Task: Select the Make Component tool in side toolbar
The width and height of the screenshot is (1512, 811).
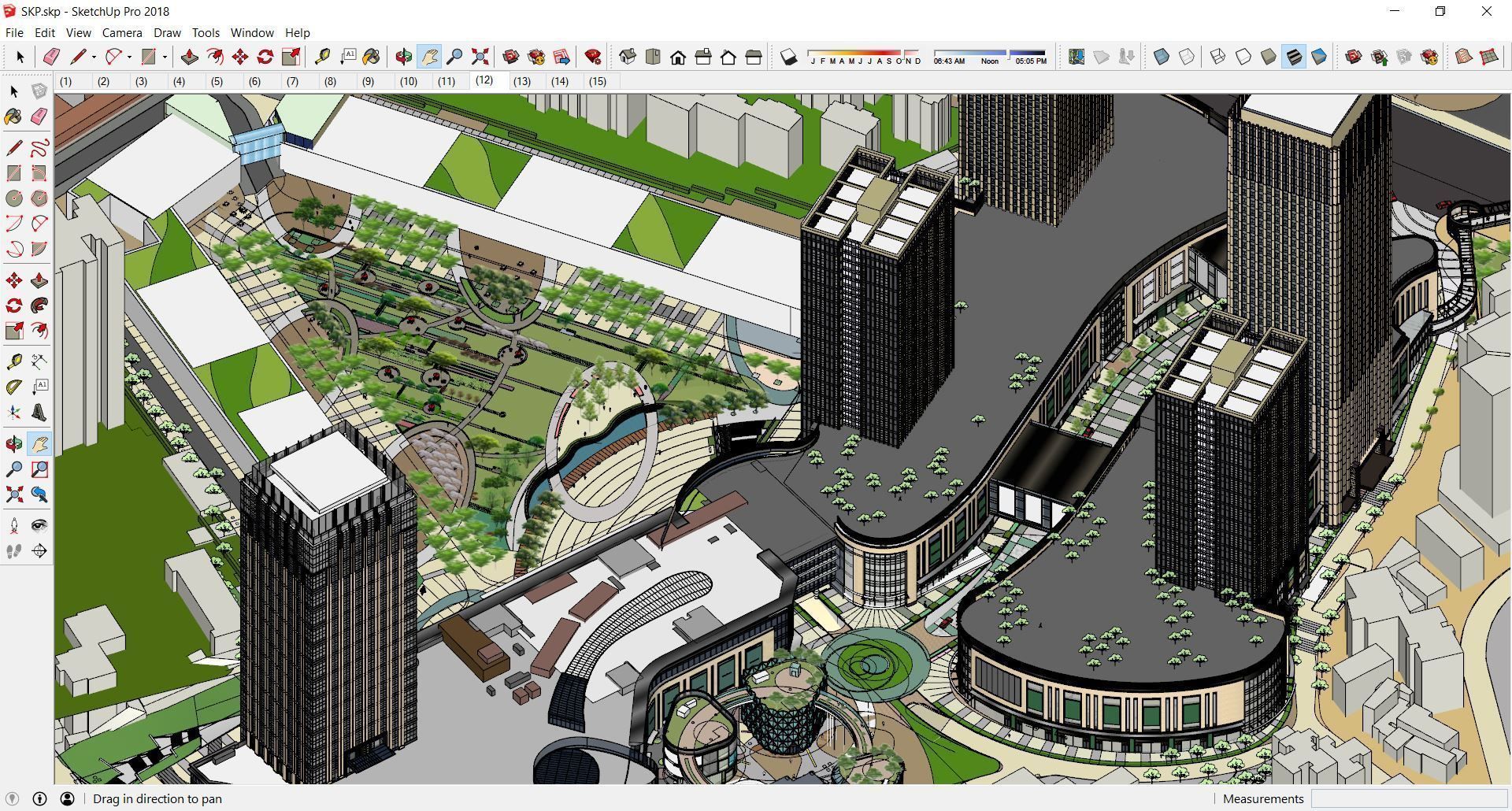Action: click(39, 91)
